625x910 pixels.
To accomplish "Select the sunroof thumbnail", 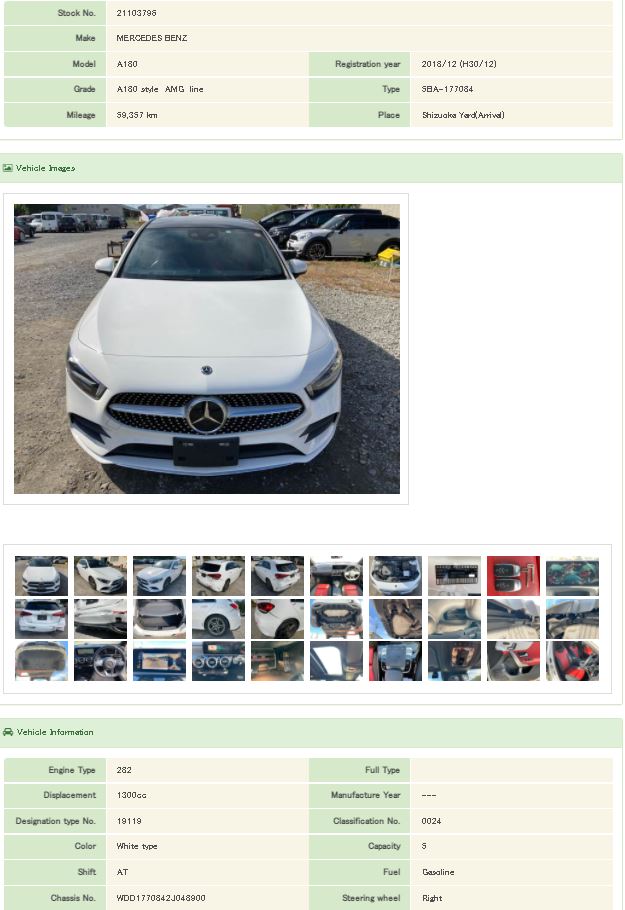I will (x=336, y=661).
